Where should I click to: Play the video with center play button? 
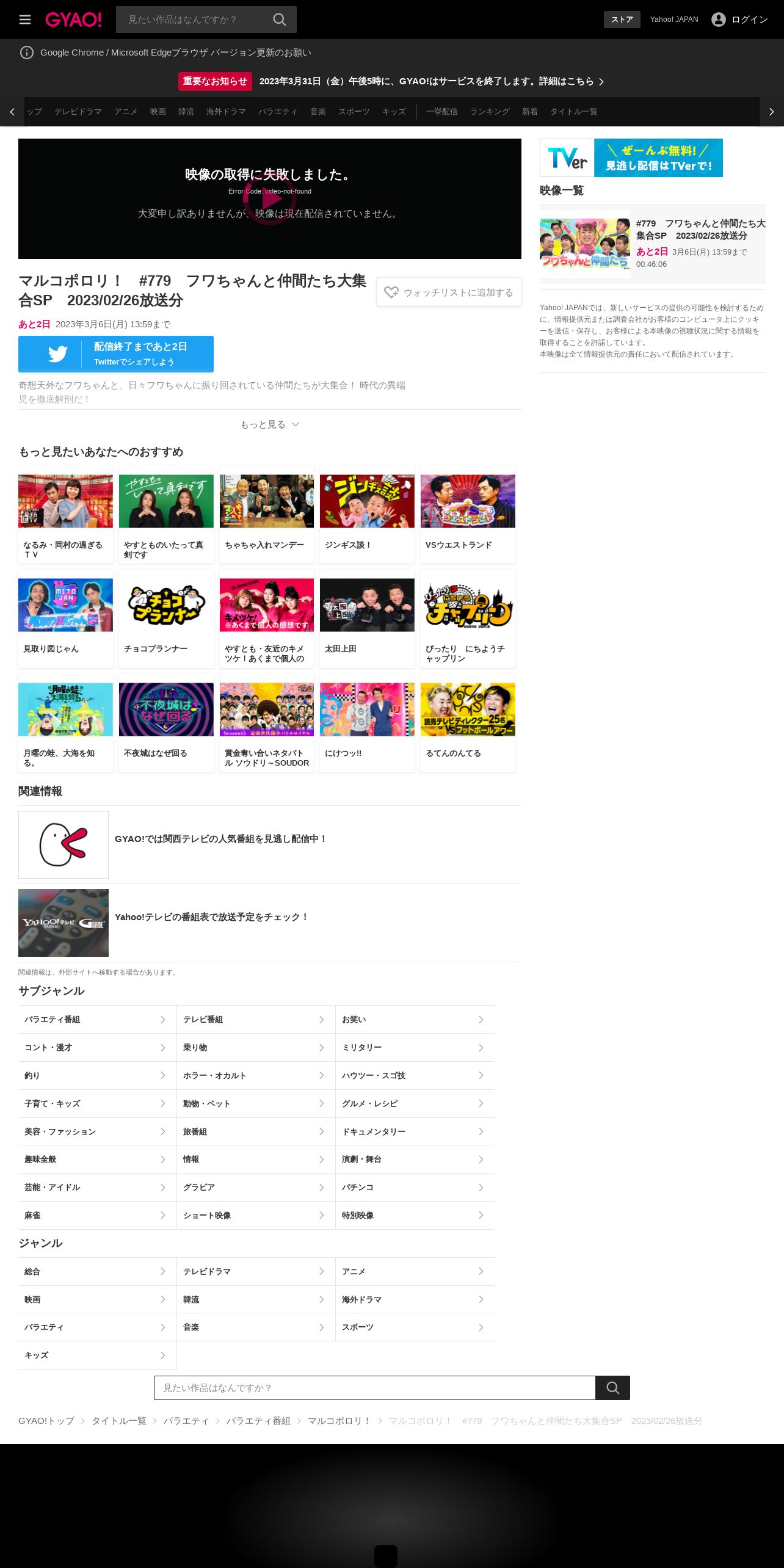(270, 198)
